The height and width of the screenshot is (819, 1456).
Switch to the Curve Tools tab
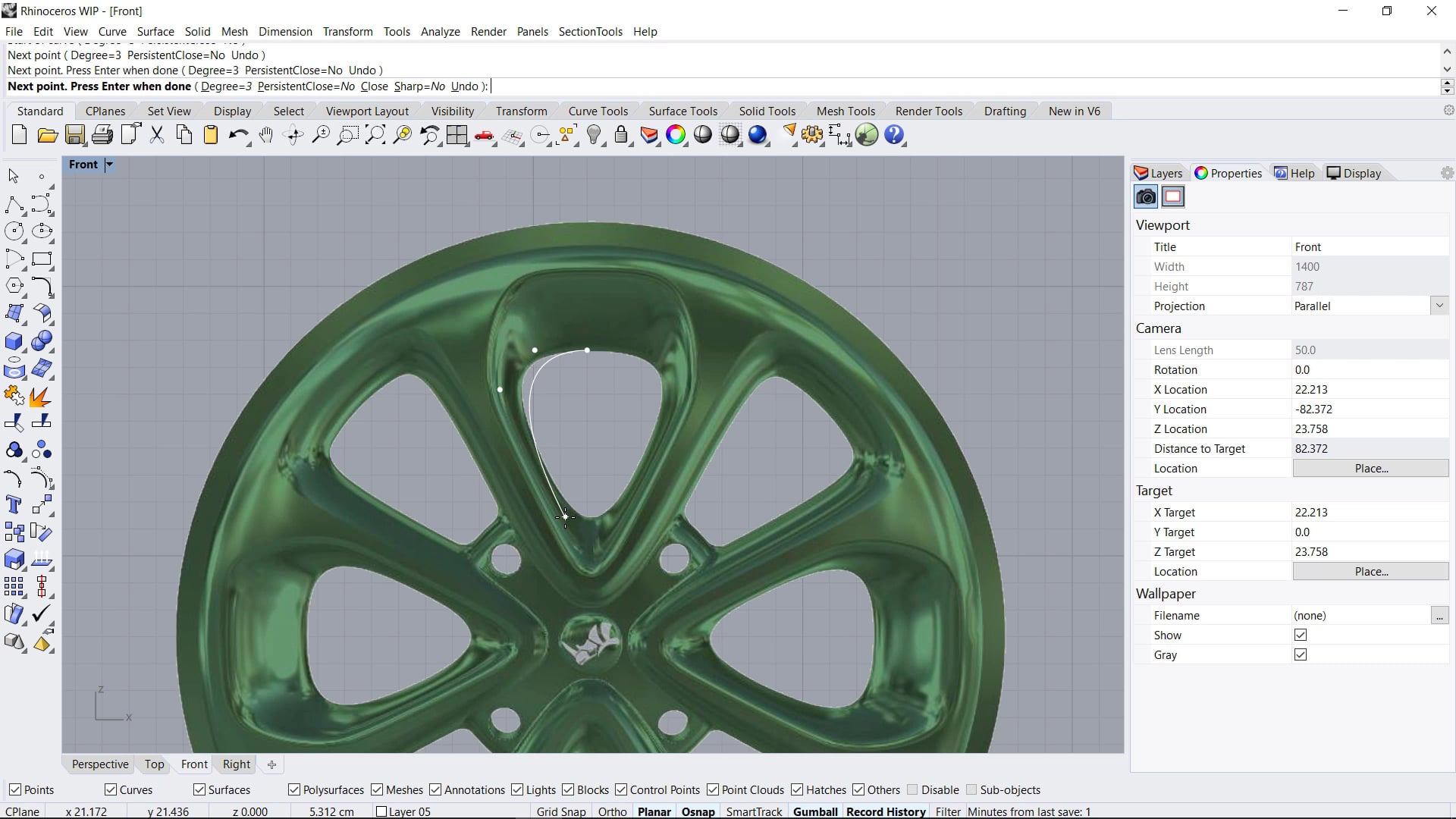pyautogui.click(x=598, y=111)
